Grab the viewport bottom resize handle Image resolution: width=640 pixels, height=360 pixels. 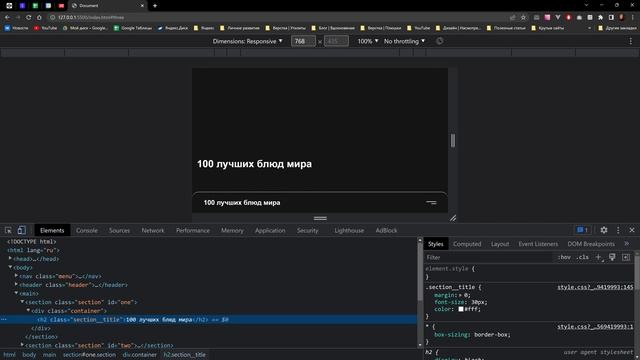click(x=320, y=218)
